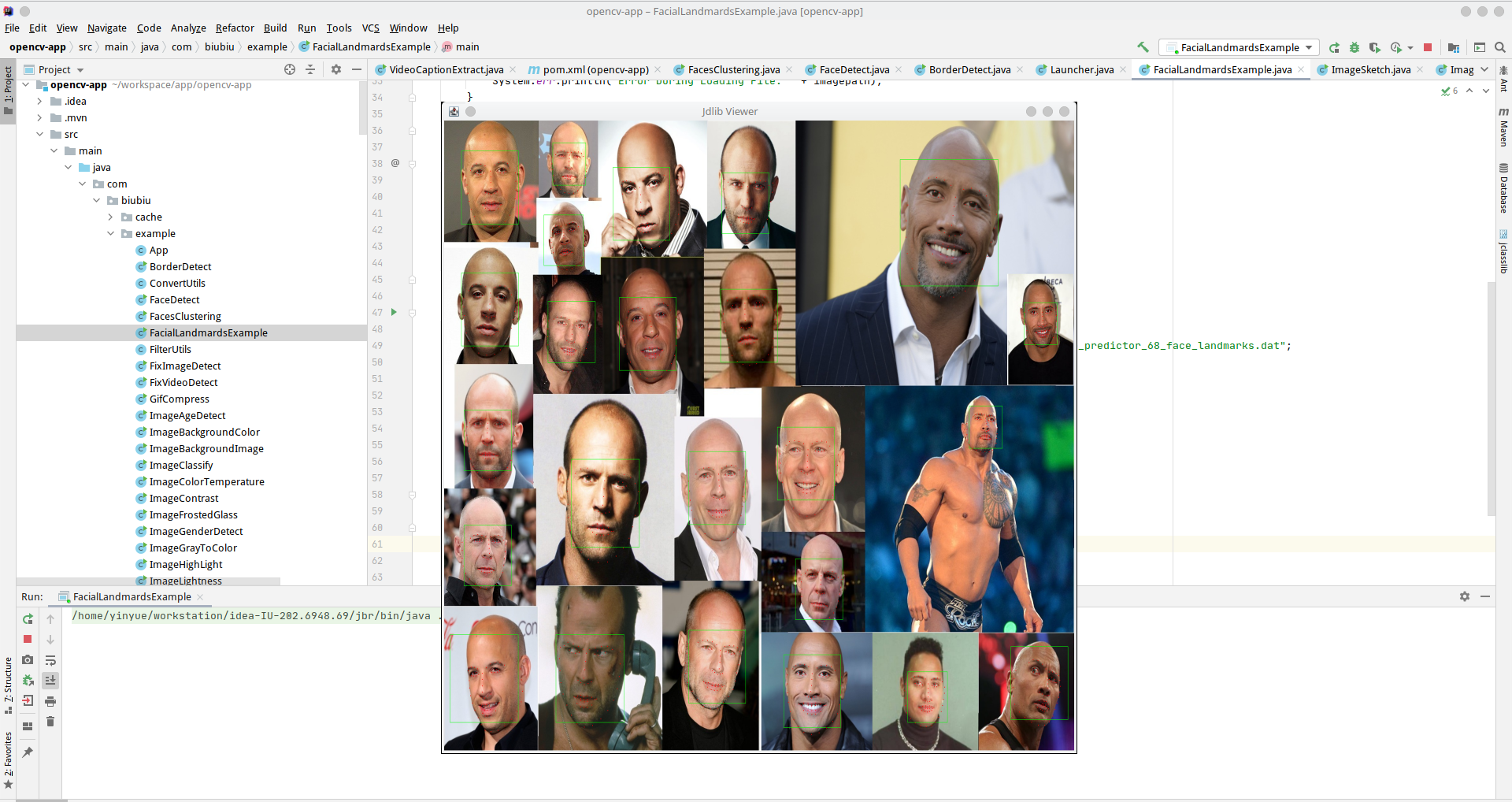Toggle the Database tool window stripe
Viewport: 1512px width, 802px height.
tap(1503, 188)
